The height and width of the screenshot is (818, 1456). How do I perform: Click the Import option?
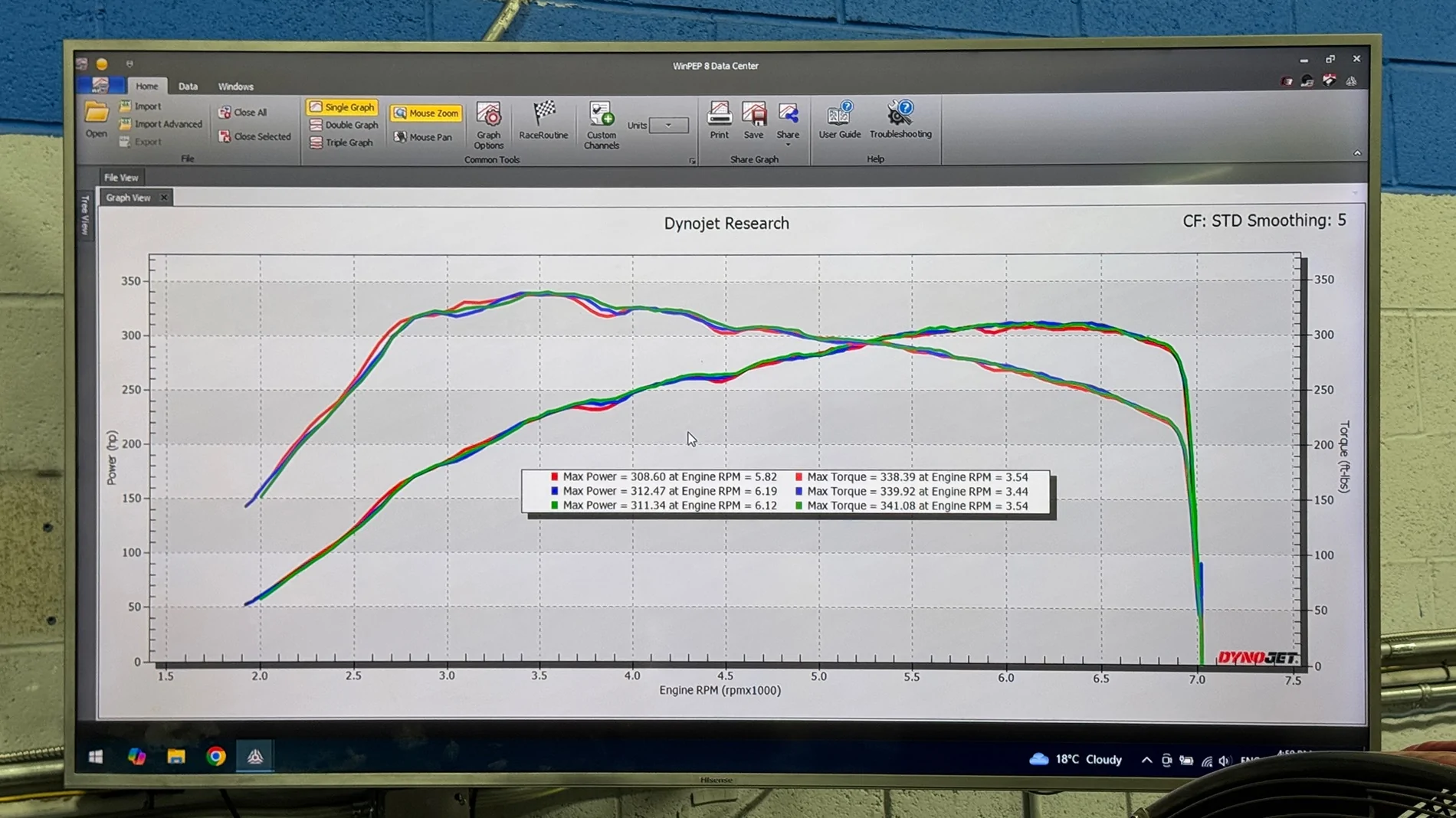140,106
